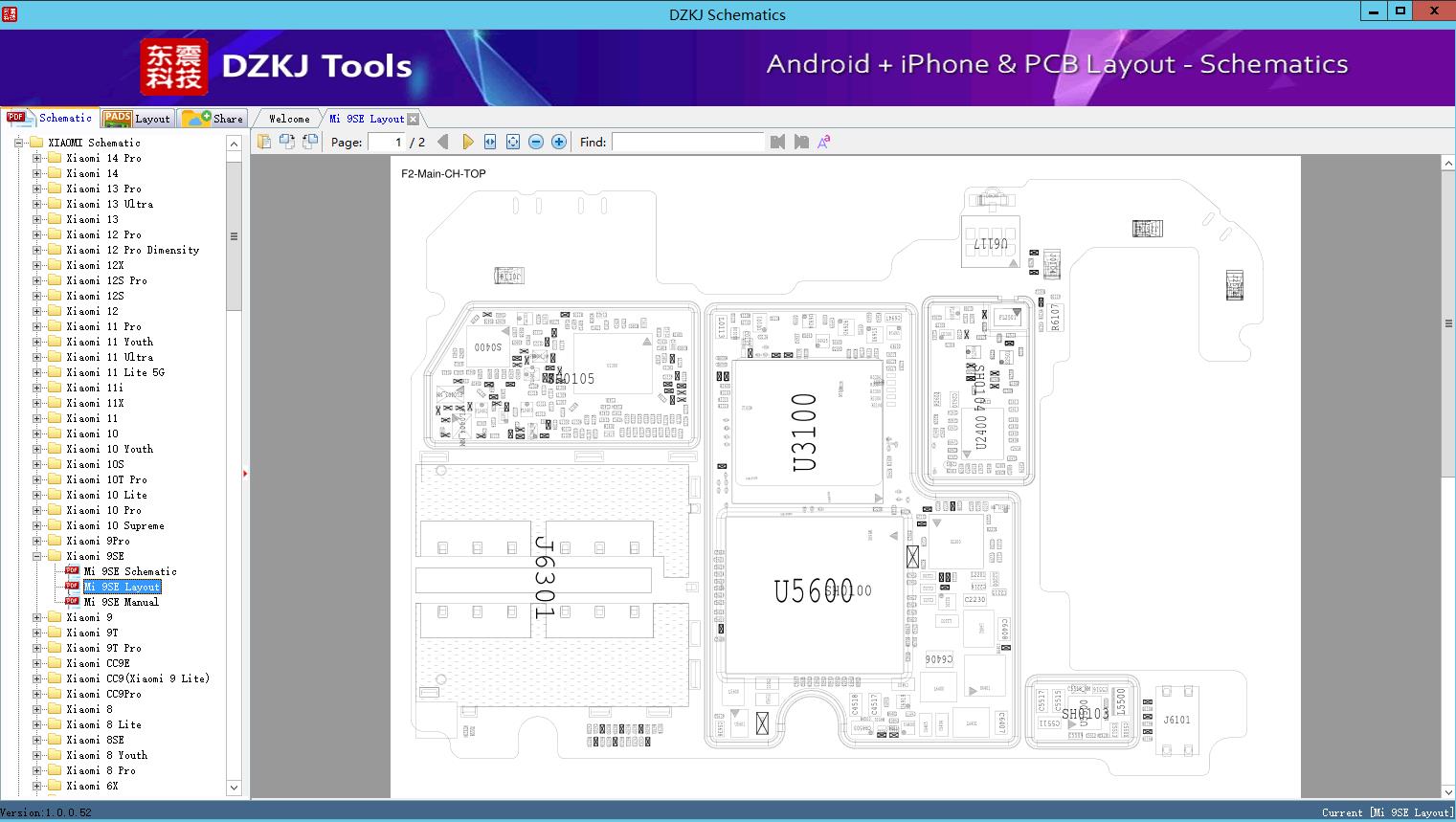Collapse the XIAOMI Schematic root node

pyautogui.click(x=19, y=143)
